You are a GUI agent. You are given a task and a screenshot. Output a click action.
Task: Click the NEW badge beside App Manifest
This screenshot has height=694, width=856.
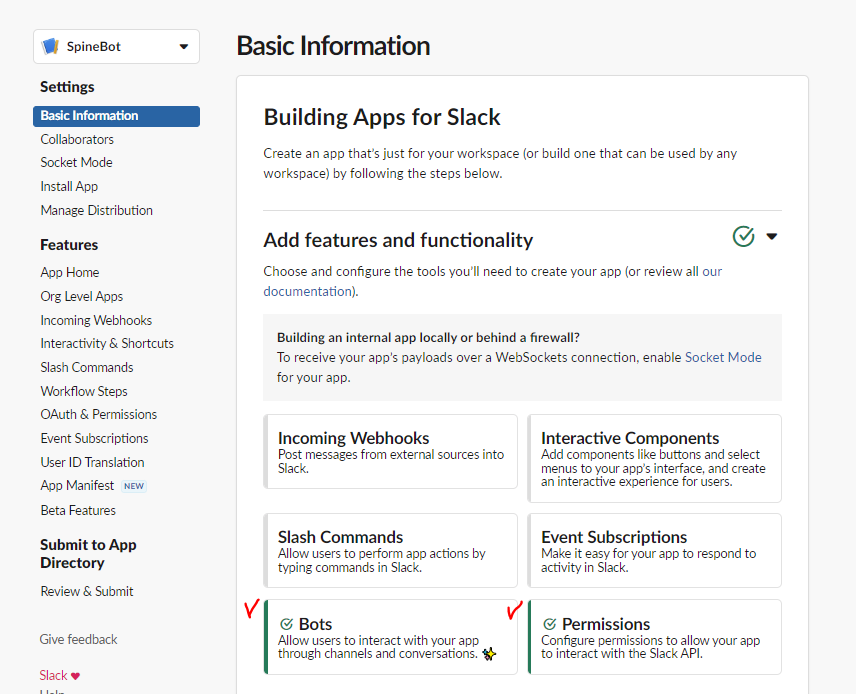click(x=134, y=486)
